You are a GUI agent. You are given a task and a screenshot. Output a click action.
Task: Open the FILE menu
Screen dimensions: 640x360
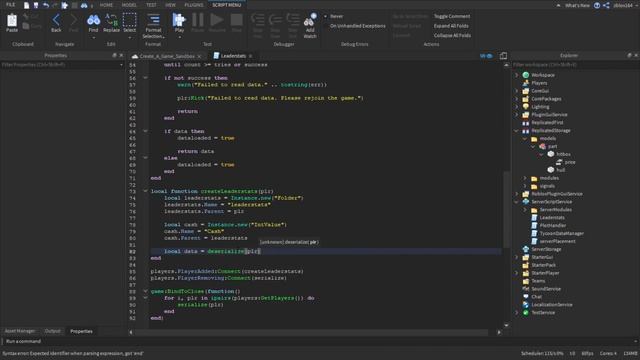(x=10, y=5)
